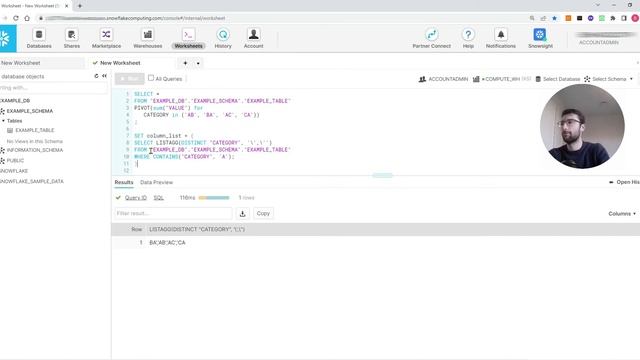This screenshot has width=640, height=360.
Task: Open the Shares page
Action: tap(72, 39)
